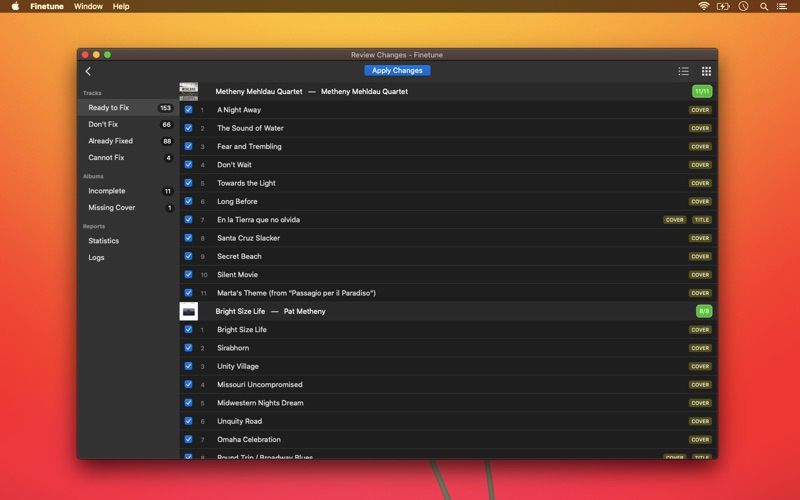This screenshot has width=800, height=500.
Task: Show Incomplete albums
Action: point(128,191)
